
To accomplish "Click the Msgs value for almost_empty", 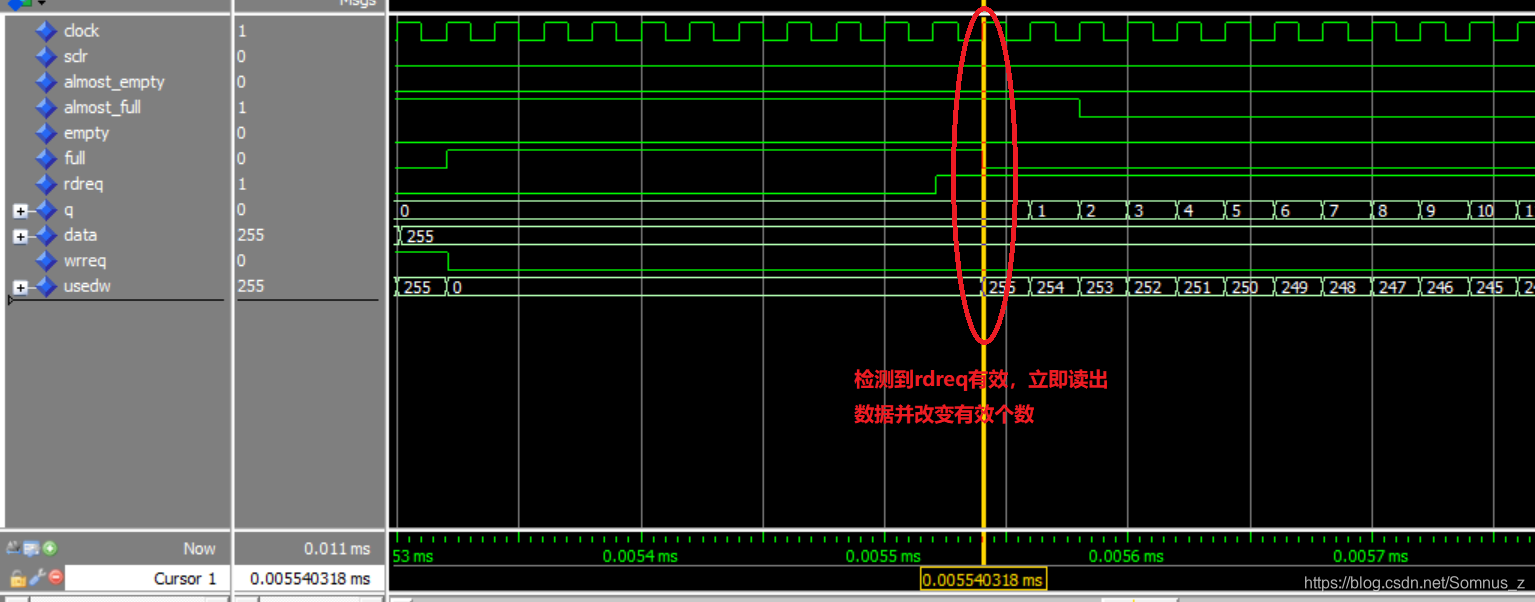I will 242,82.
